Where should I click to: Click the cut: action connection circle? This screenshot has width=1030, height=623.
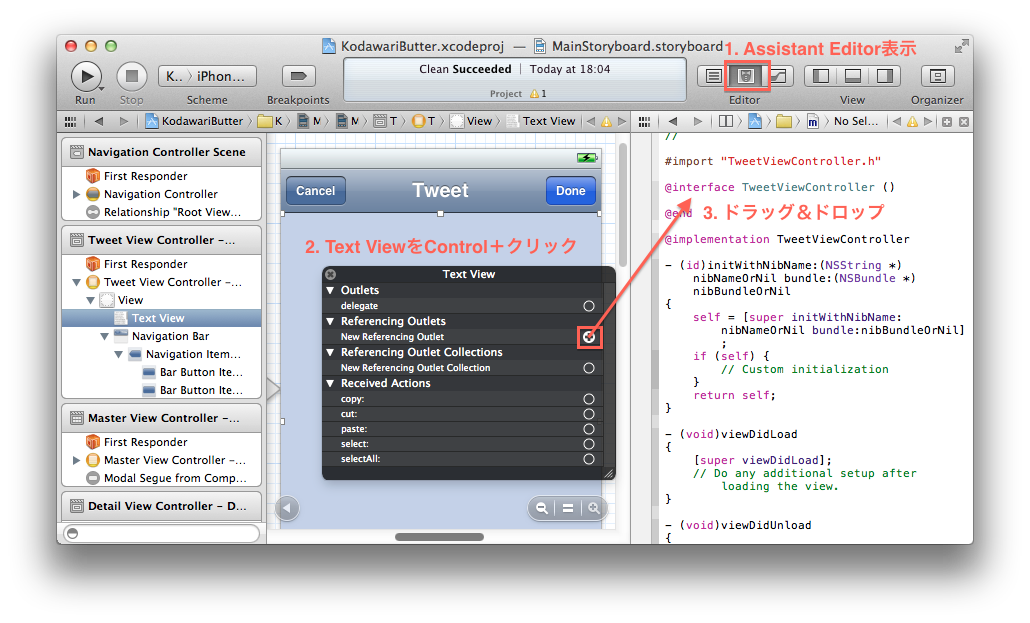coord(589,414)
